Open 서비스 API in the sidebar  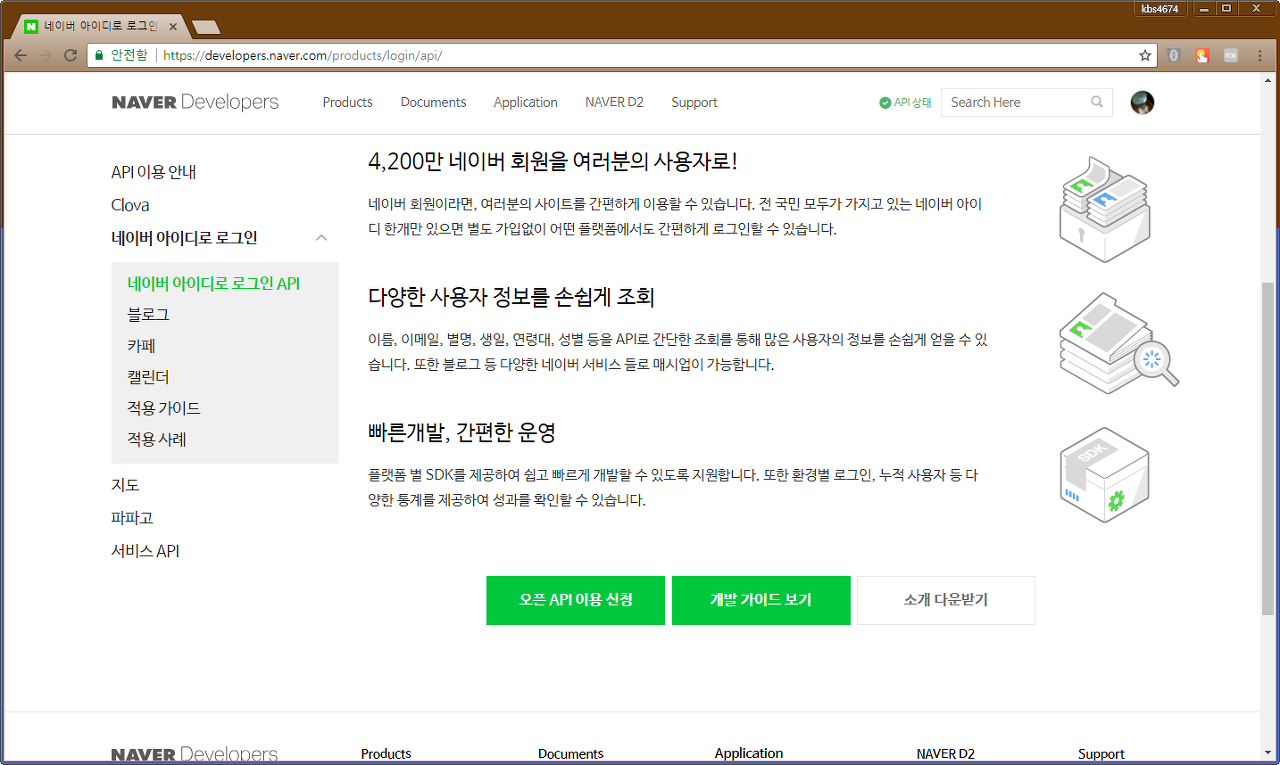click(145, 551)
